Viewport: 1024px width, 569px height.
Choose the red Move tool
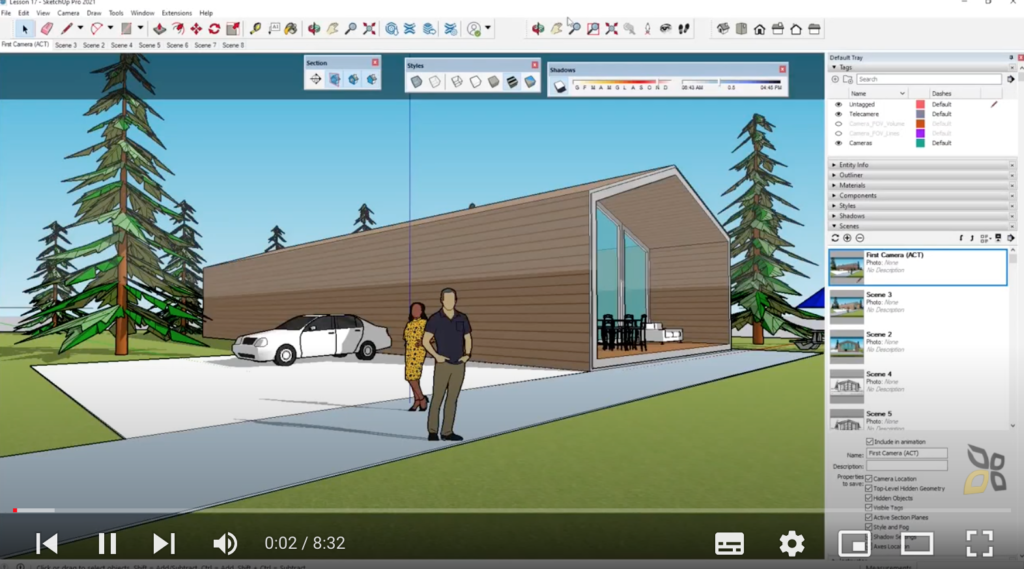click(196, 29)
